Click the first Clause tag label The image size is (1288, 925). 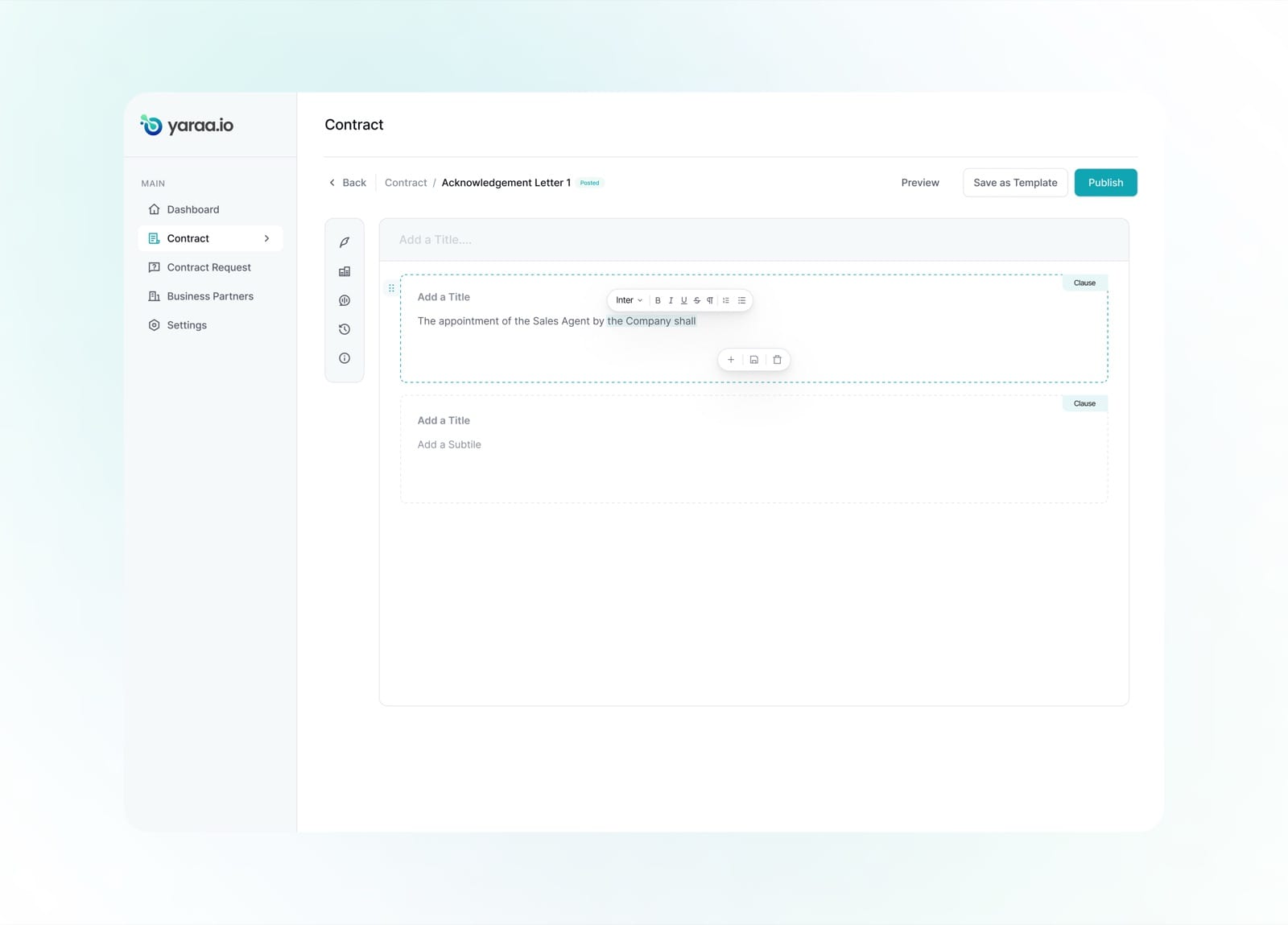pos(1084,283)
